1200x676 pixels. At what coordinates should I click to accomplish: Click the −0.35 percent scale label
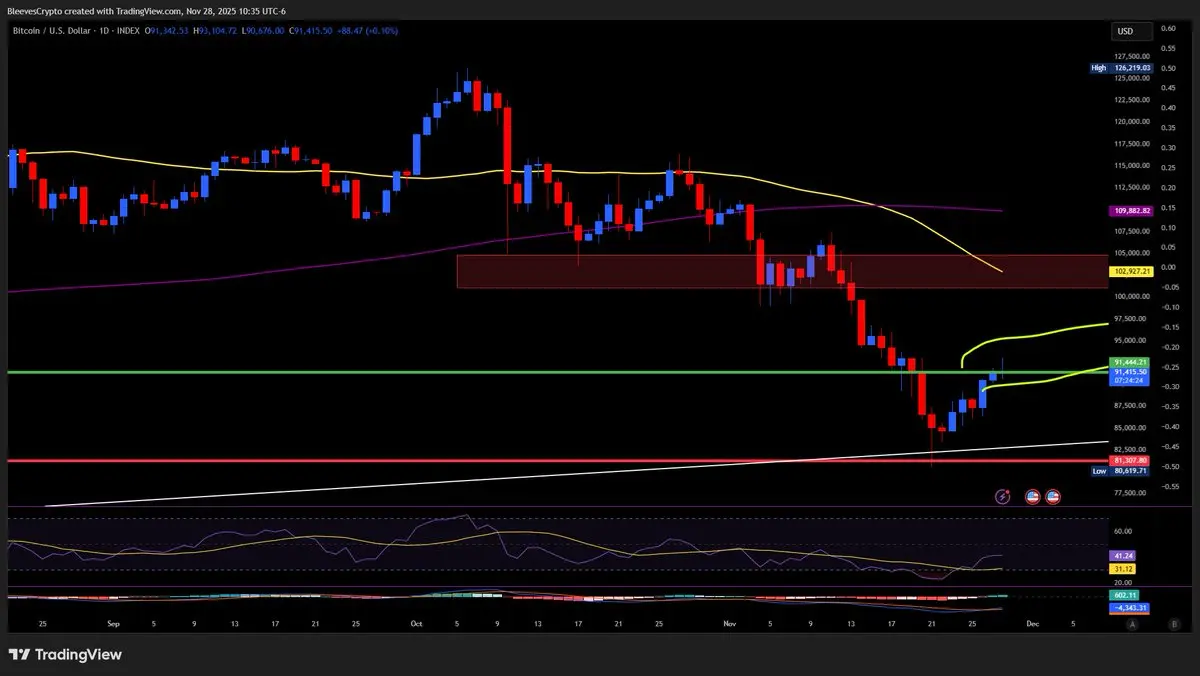tap(1168, 406)
